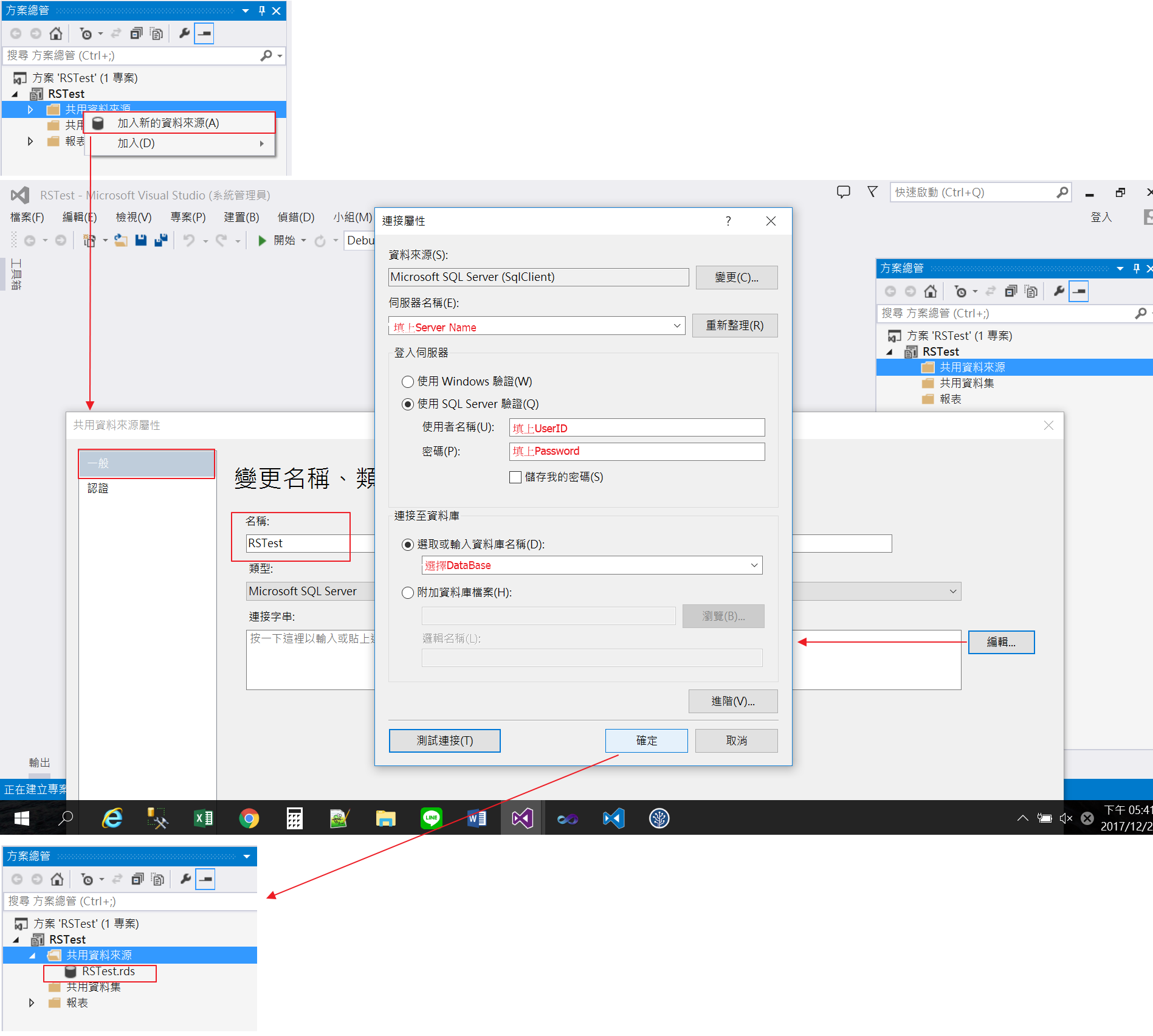The image size is (1153, 1036).
Task: Select 認證 tab in 共用資料來源屬性 dialog
Action: pyautogui.click(x=98, y=489)
